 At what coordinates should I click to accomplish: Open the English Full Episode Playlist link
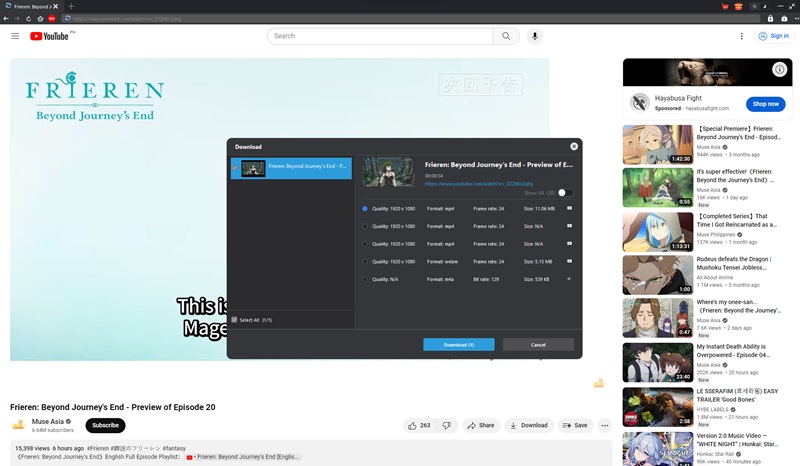click(244, 457)
